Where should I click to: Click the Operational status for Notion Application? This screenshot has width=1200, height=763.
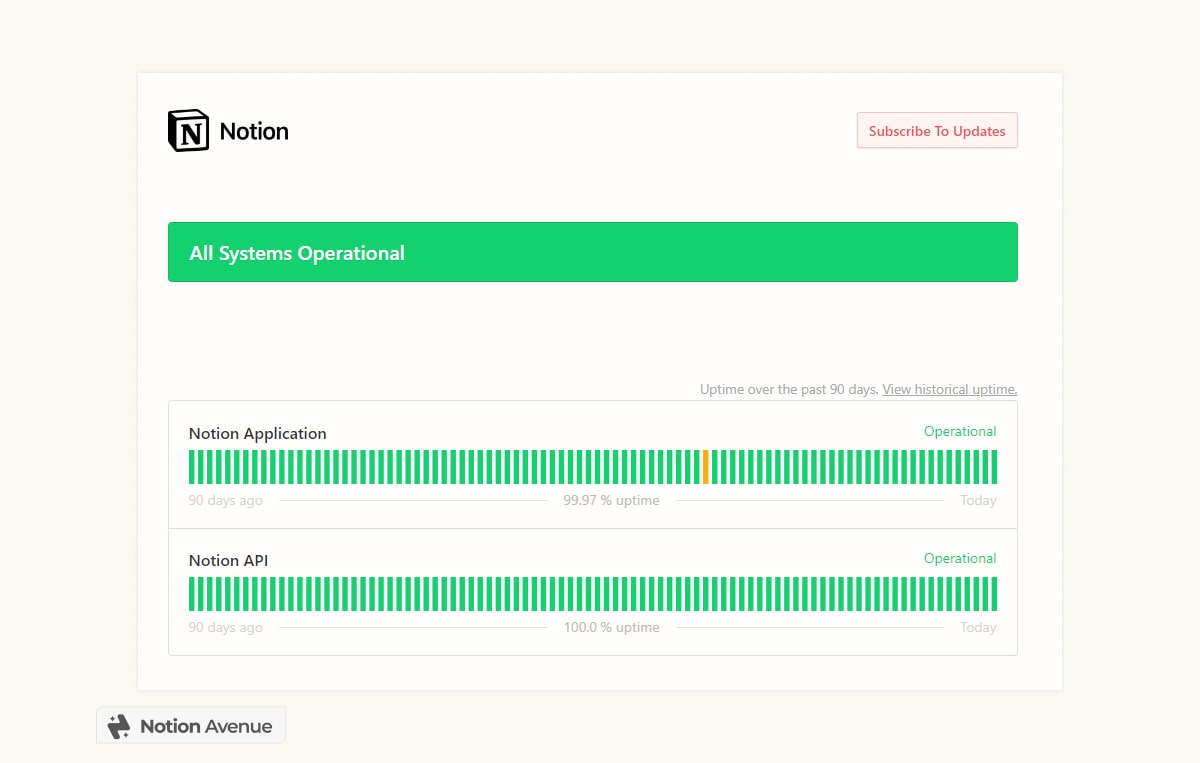[x=959, y=431]
